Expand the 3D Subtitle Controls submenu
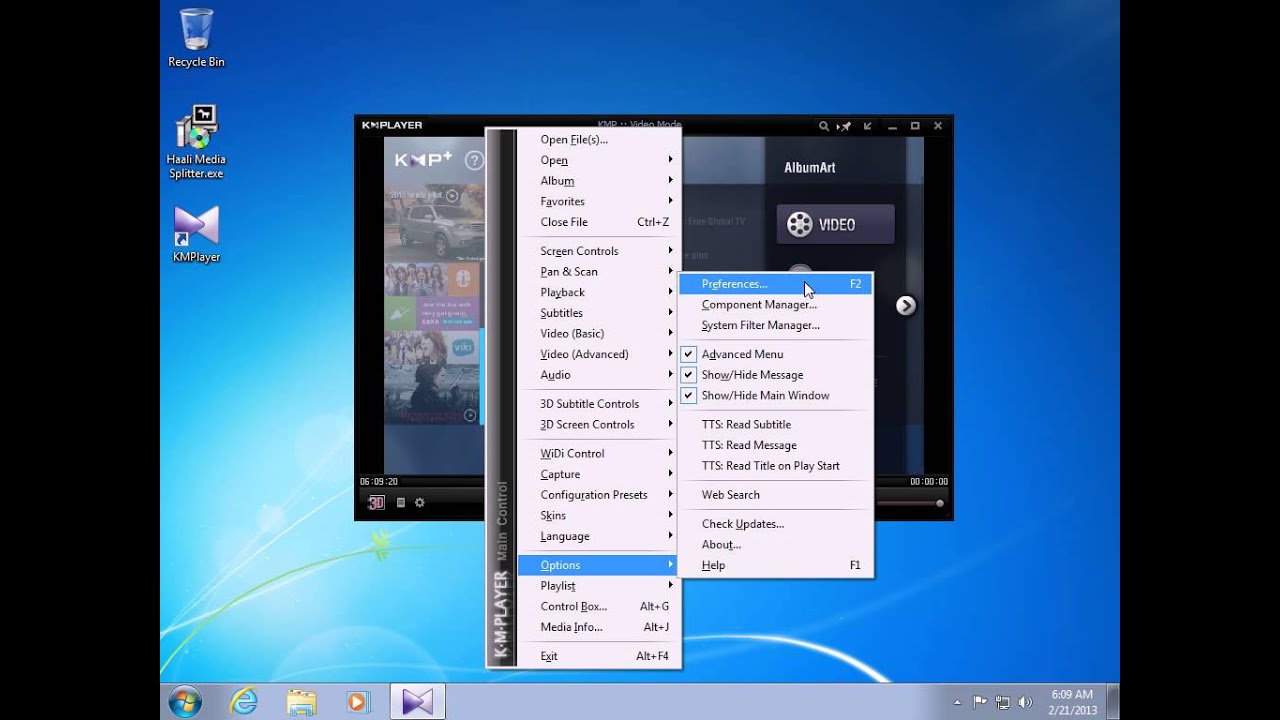The image size is (1280, 720). pos(598,404)
